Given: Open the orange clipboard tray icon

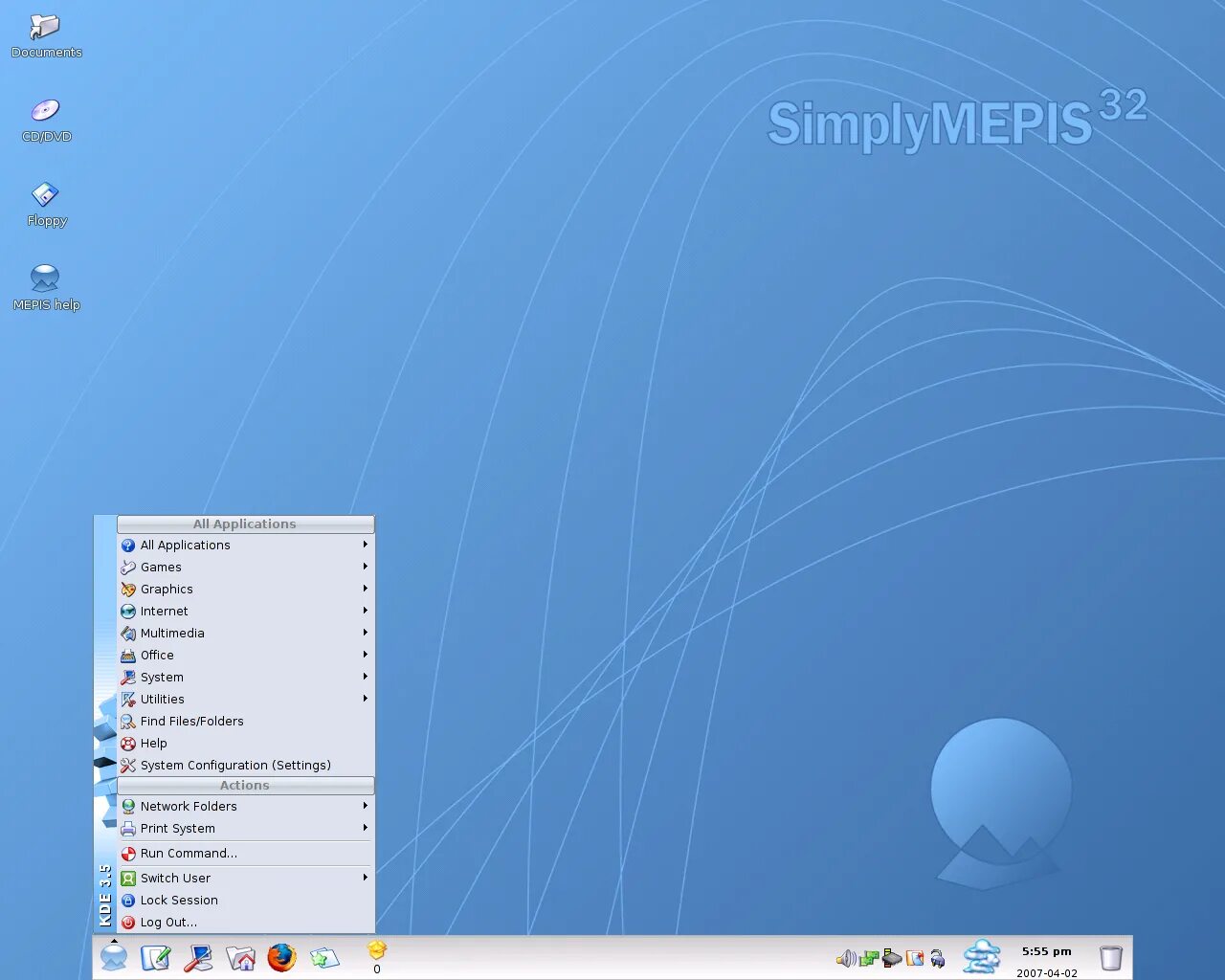Looking at the screenshot, I should 915,958.
